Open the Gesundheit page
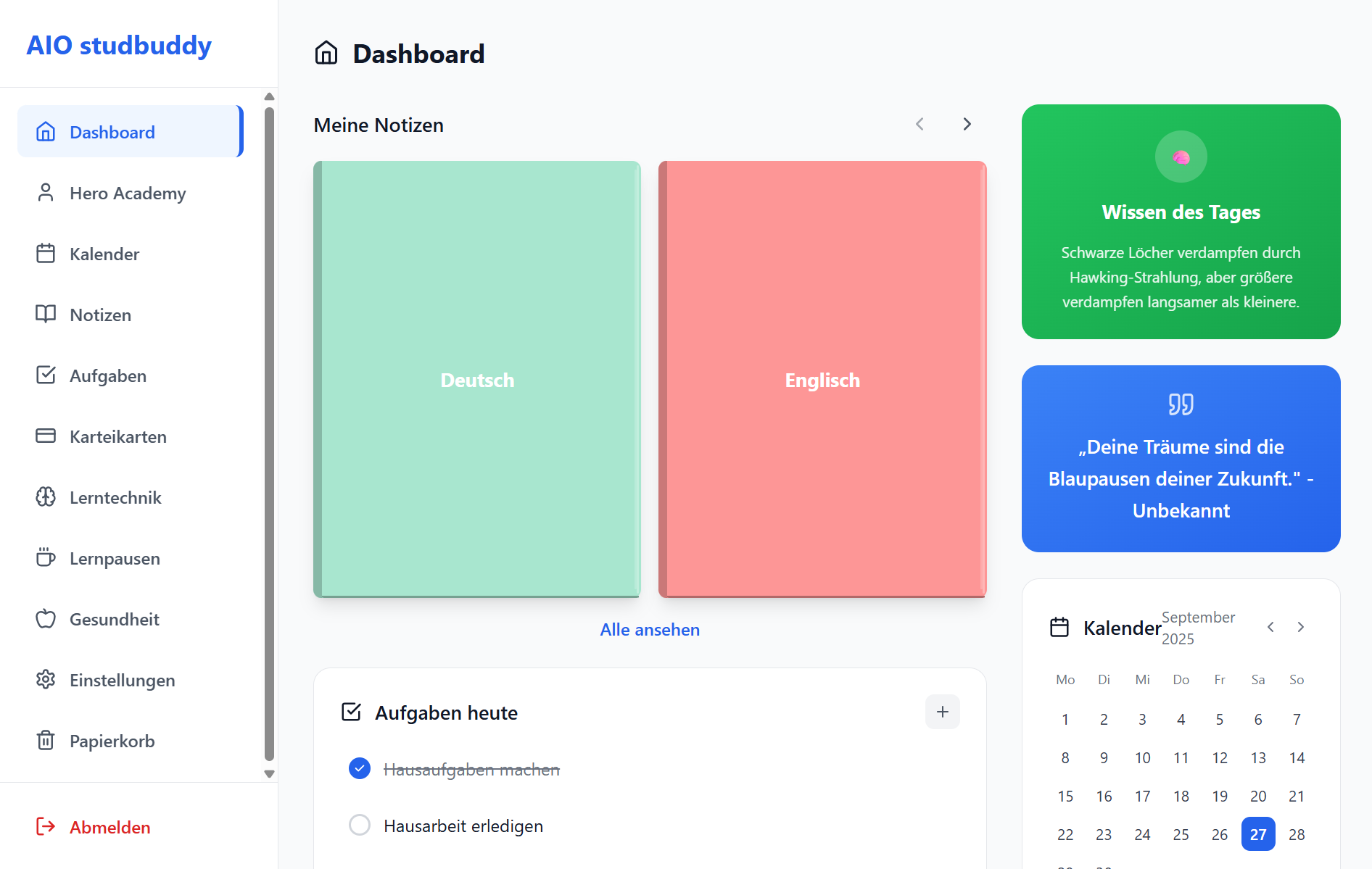 pos(131,619)
